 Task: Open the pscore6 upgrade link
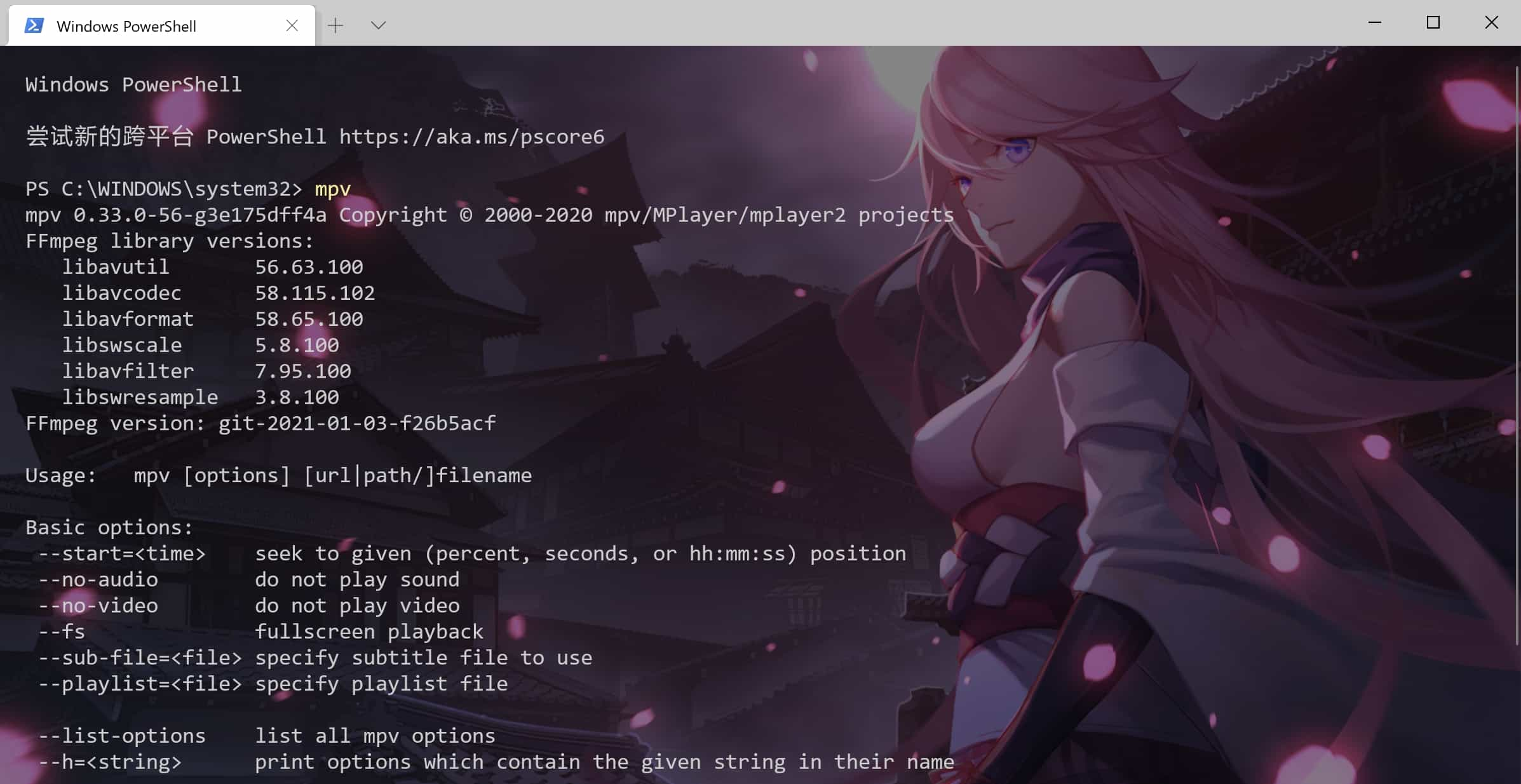[471, 136]
